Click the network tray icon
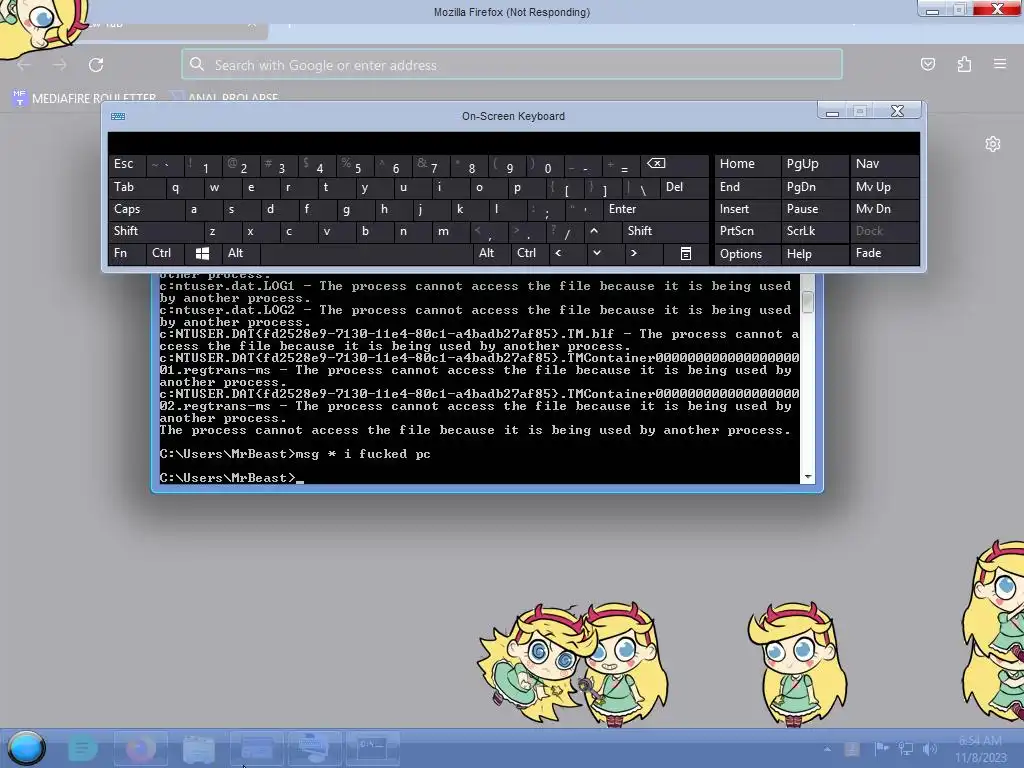The image size is (1024, 768). pyautogui.click(x=906, y=748)
